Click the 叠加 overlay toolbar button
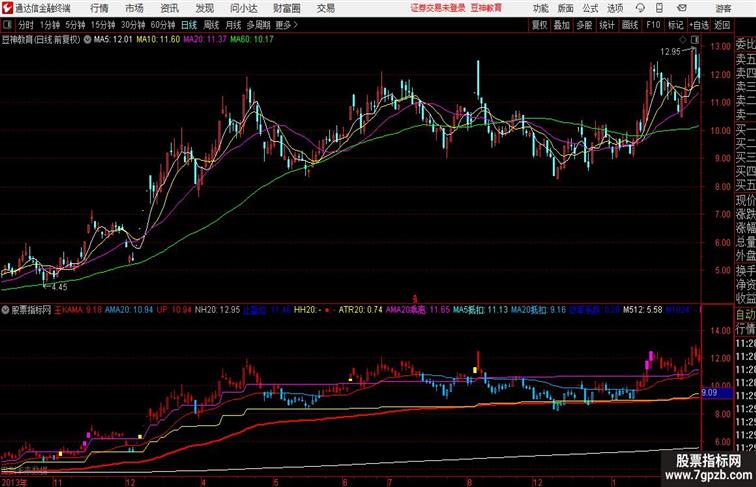 [562, 25]
